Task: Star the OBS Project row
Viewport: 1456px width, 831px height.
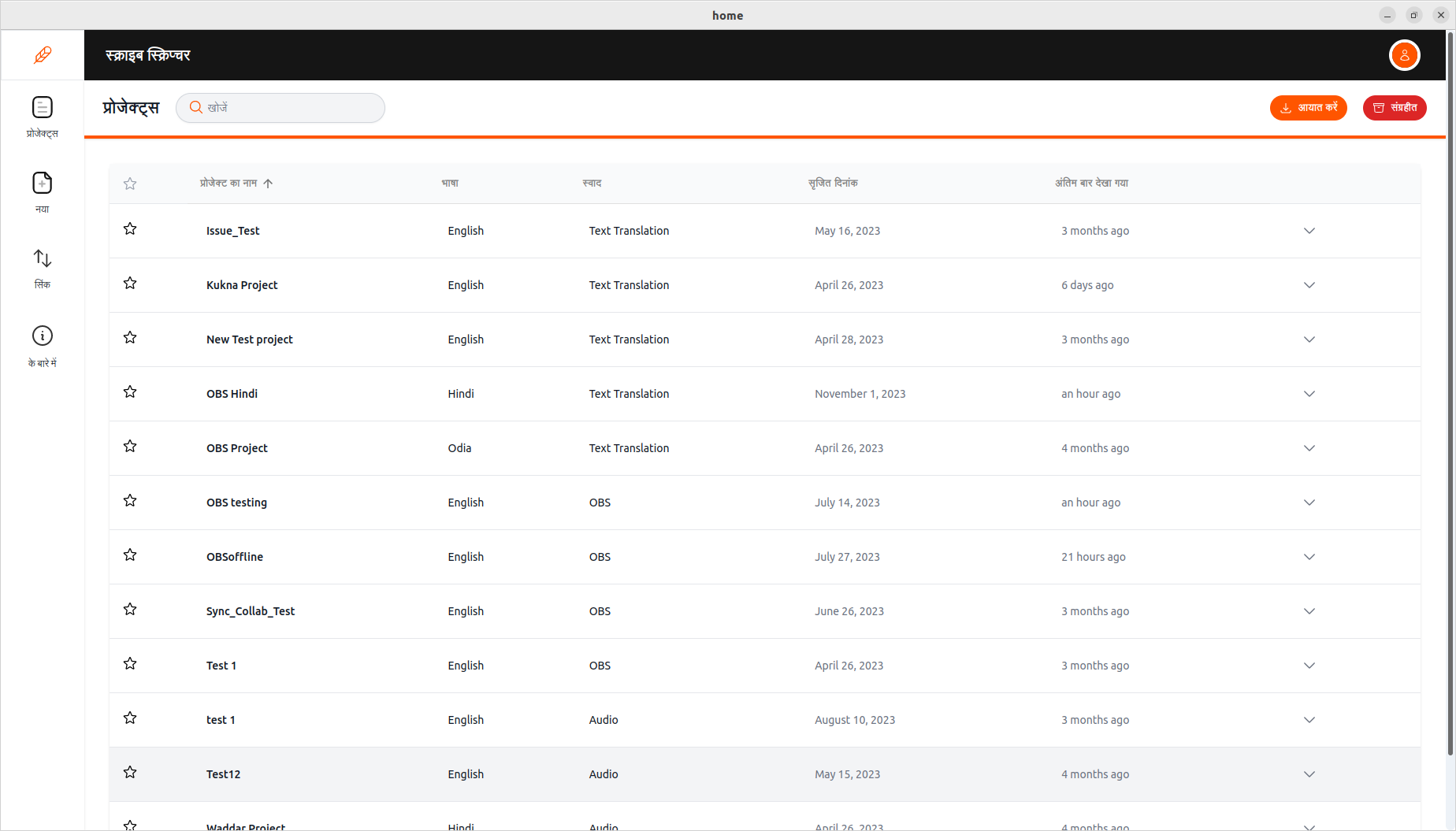Action: (x=130, y=447)
